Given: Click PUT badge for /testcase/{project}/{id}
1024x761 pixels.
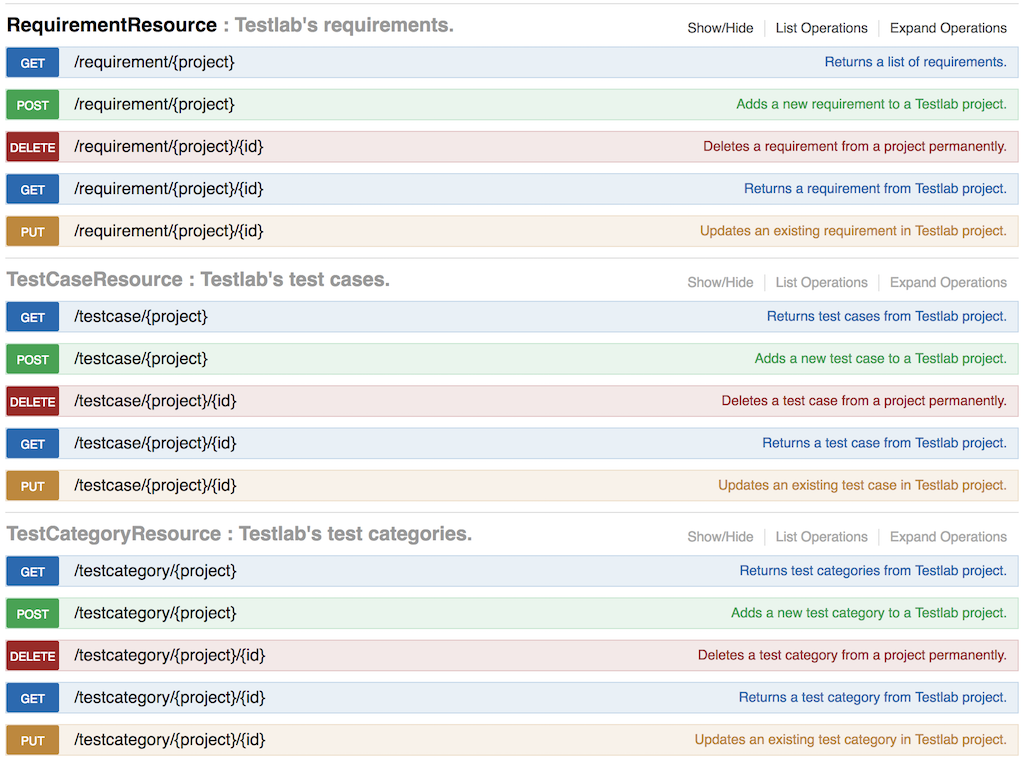Looking at the screenshot, I should (x=33, y=486).
